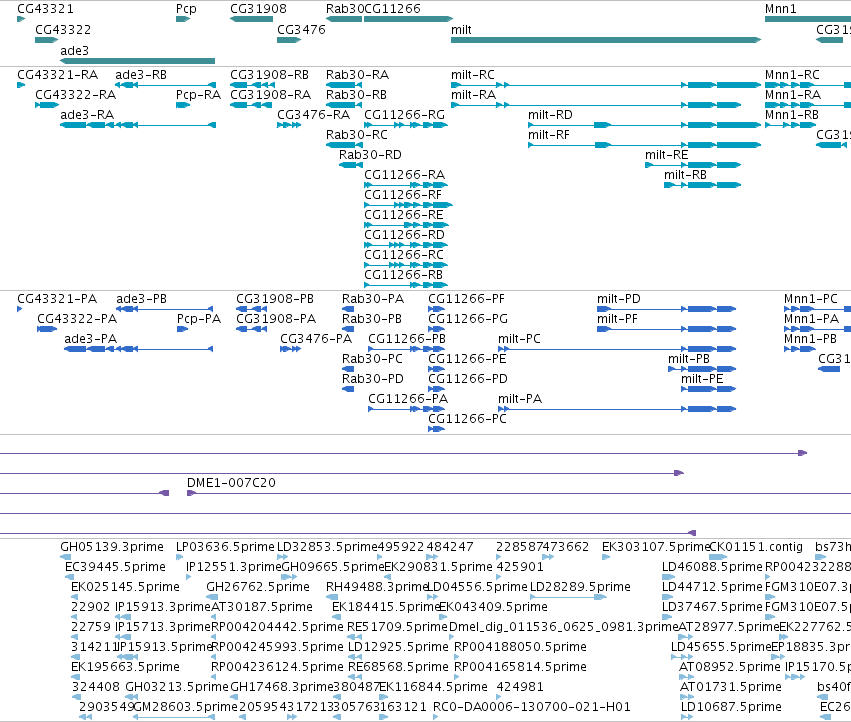Click transcript milt-RA label

pos(473,95)
